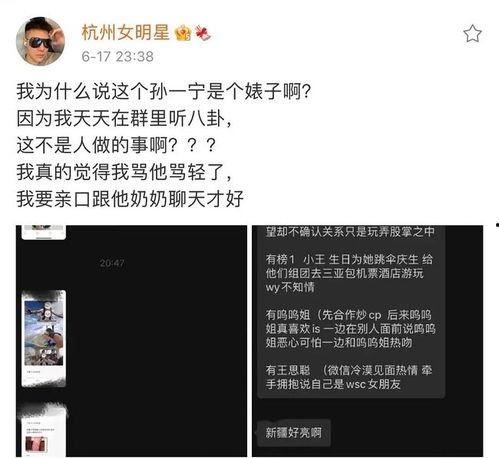The height and width of the screenshot is (458, 499).
Task: Click the last line 我要亲口跟他奶奶聊天才好
Action: point(130,199)
